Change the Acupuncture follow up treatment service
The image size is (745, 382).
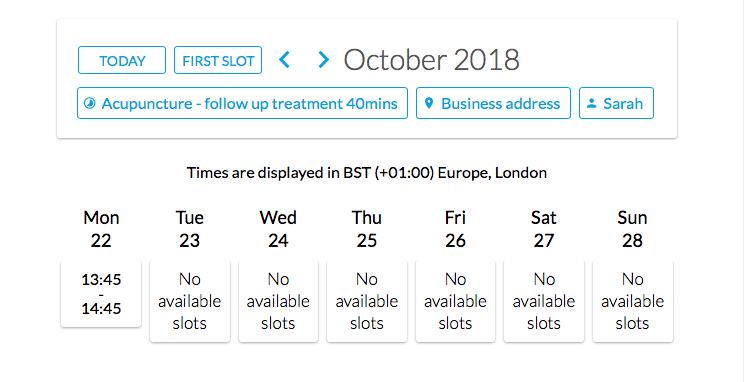[x=242, y=103]
